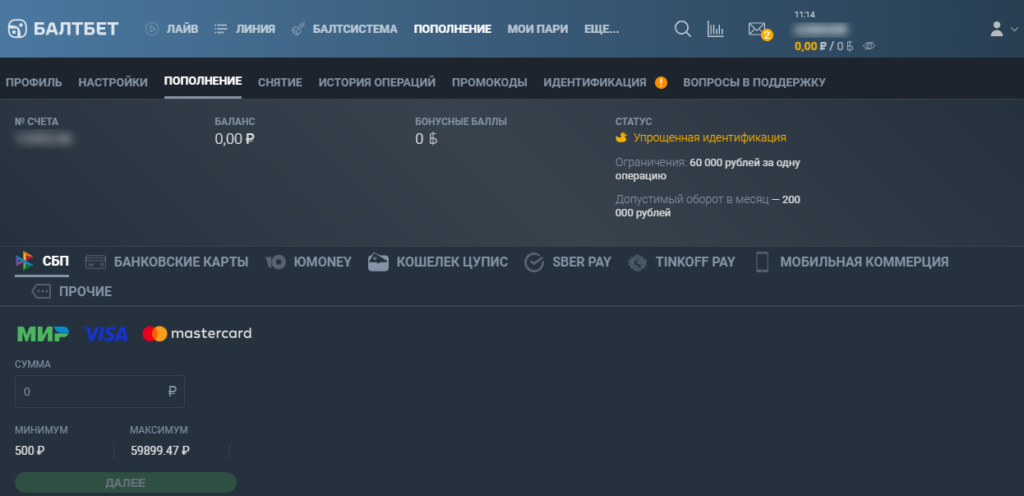Click the МИР payment logo
Screen dimensions: 1024x496
click(x=42, y=334)
